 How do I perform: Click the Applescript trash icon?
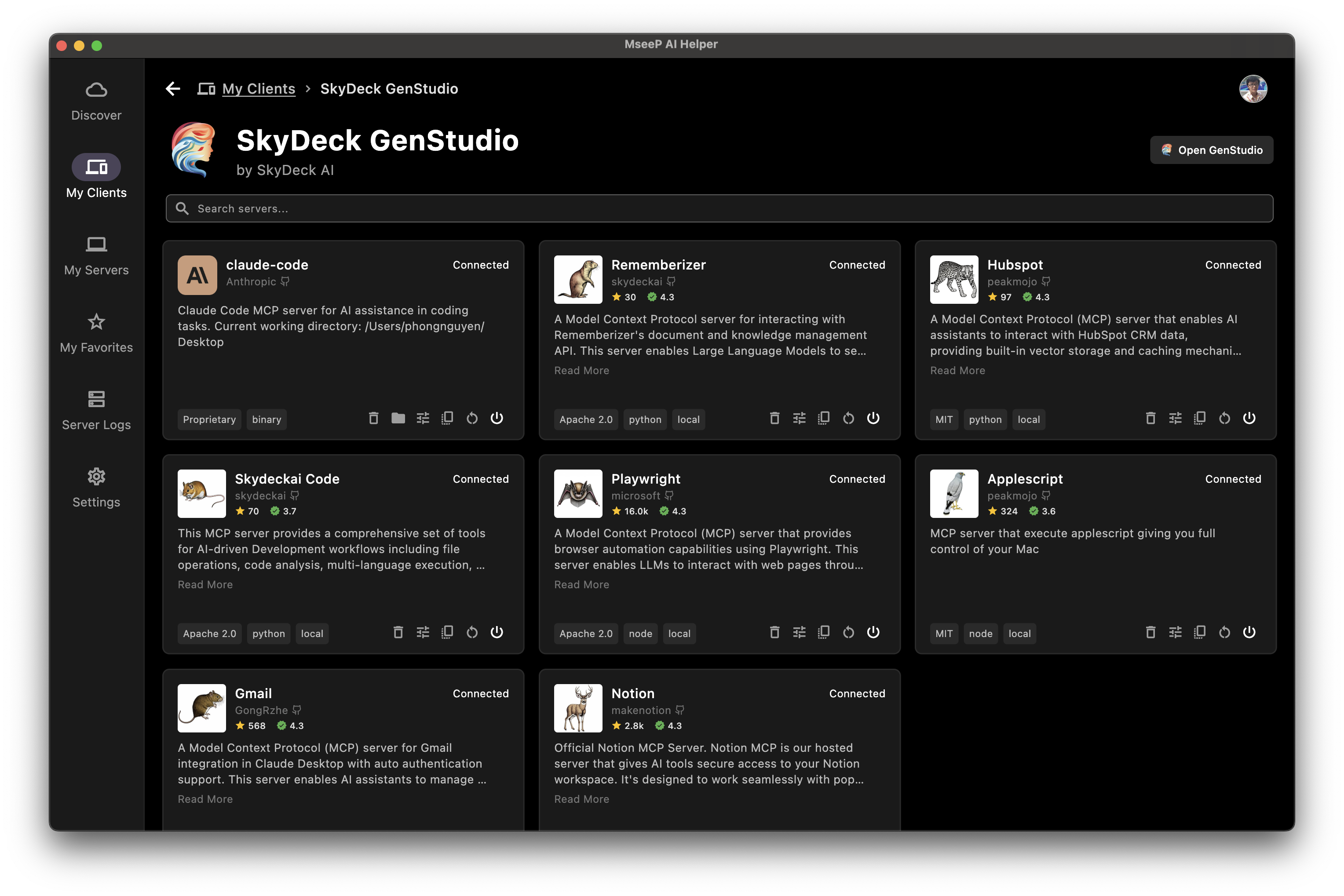(x=1150, y=633)
